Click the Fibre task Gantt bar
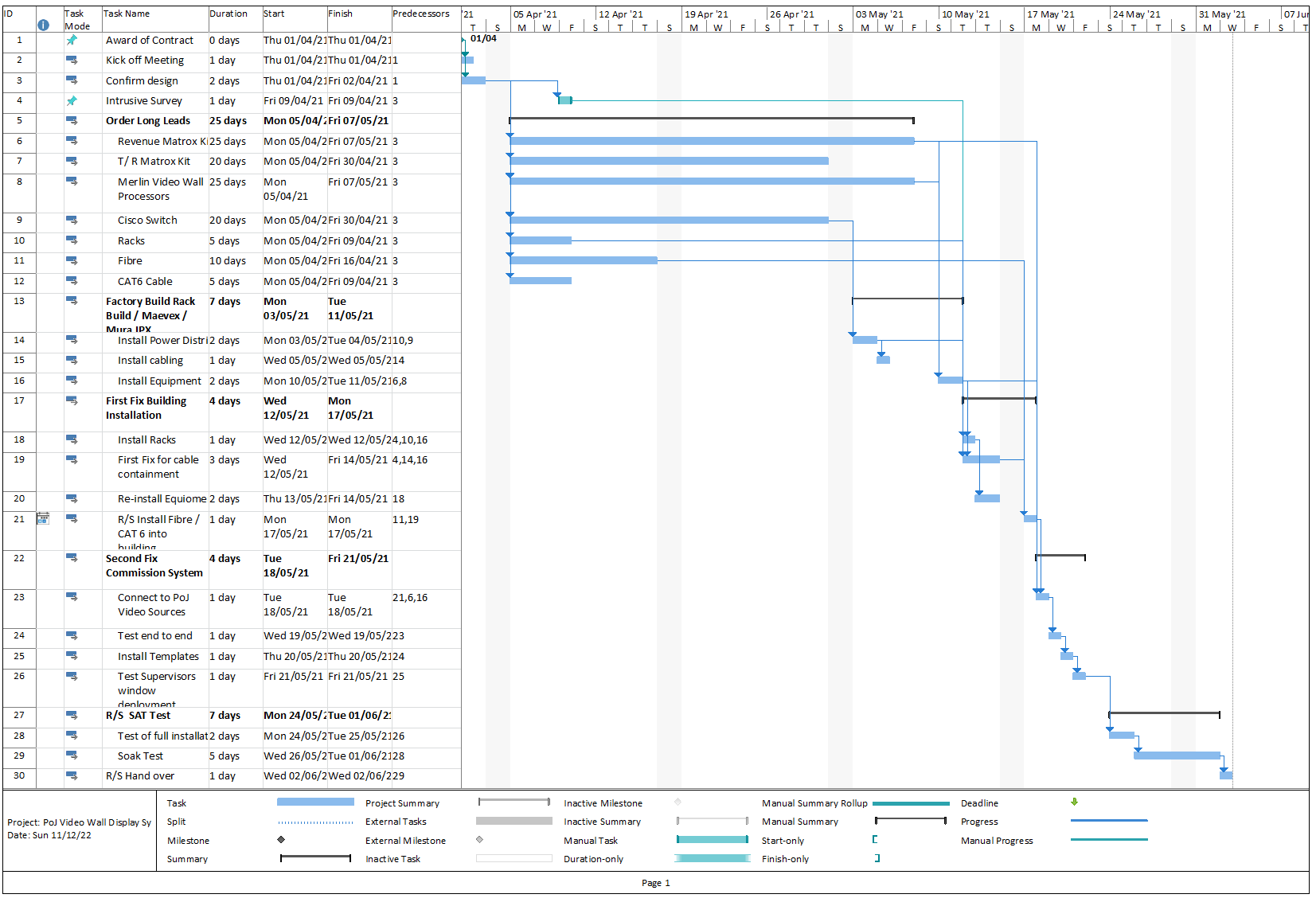Screen dimensions: 1316x902 (x=584, y=260)
